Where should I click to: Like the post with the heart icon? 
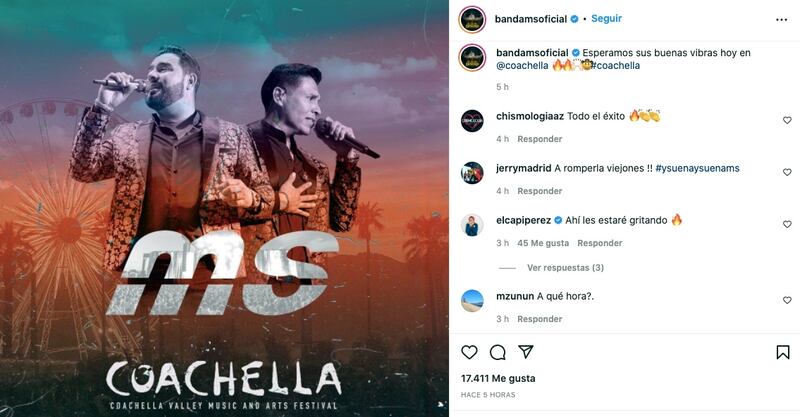point(469,352)
